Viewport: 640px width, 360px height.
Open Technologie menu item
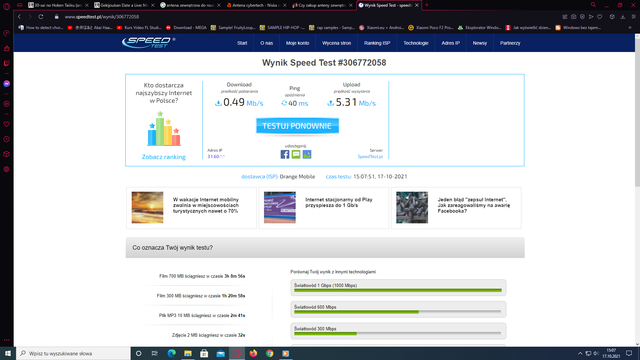416,43
